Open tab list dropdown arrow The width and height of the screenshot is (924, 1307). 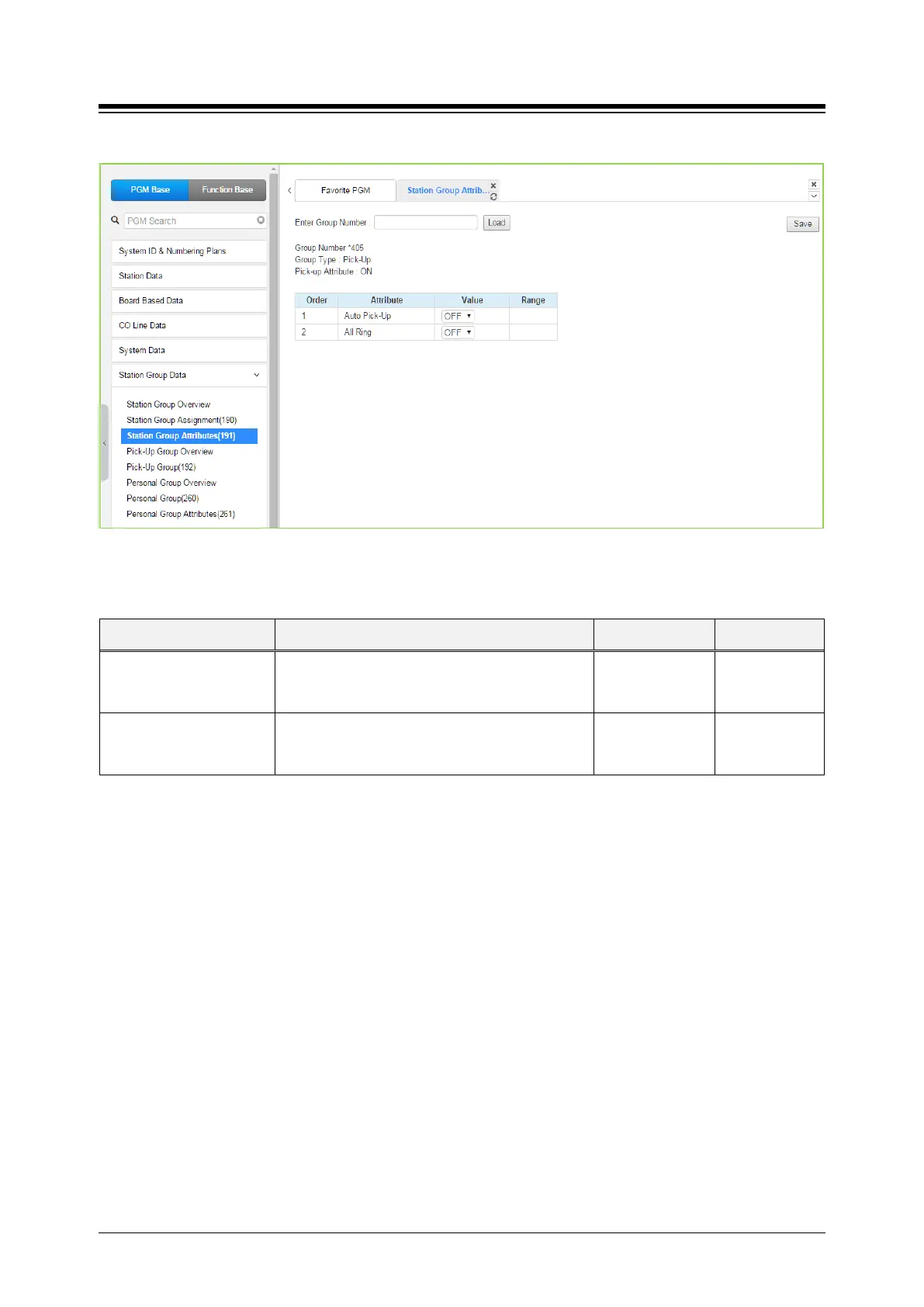[x=814, y=196]
